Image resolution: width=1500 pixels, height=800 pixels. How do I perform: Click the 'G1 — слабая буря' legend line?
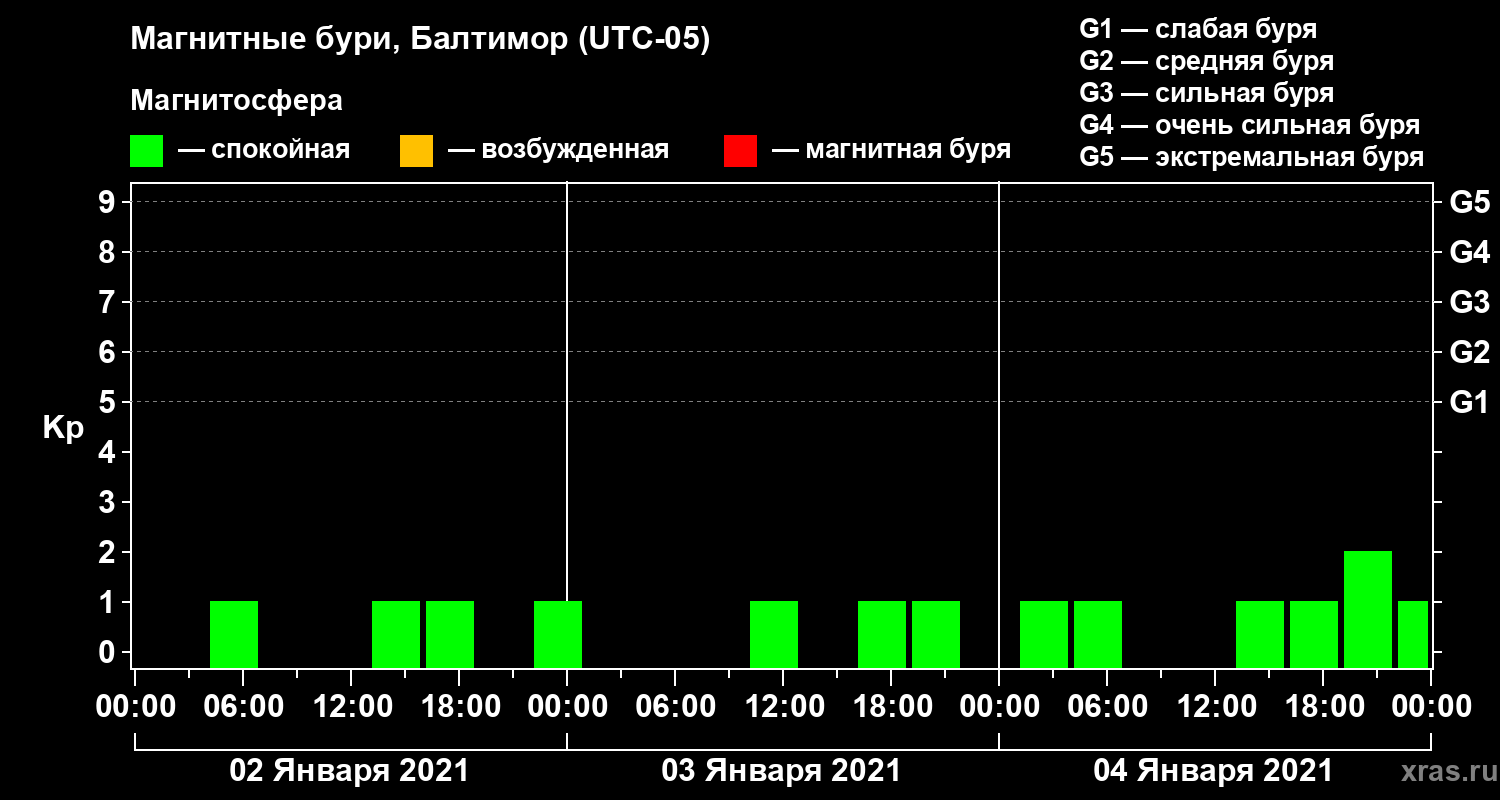point(1198,29)
